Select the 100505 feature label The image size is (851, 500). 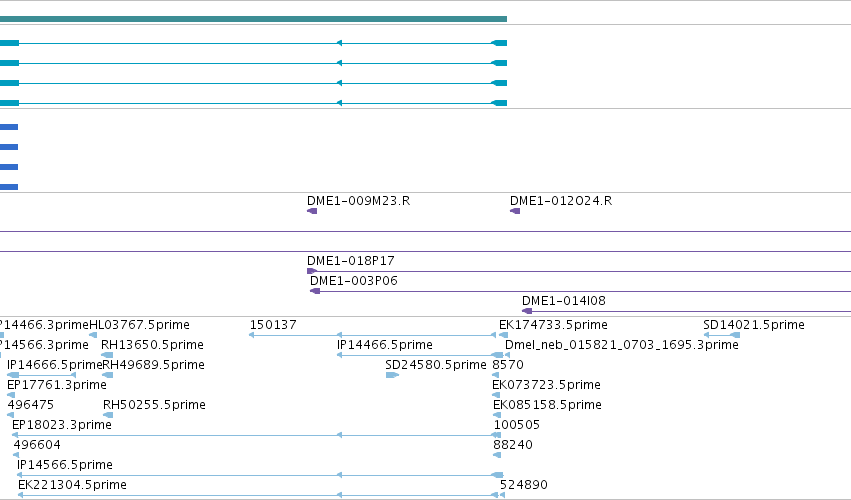click(x=517, y=425)
